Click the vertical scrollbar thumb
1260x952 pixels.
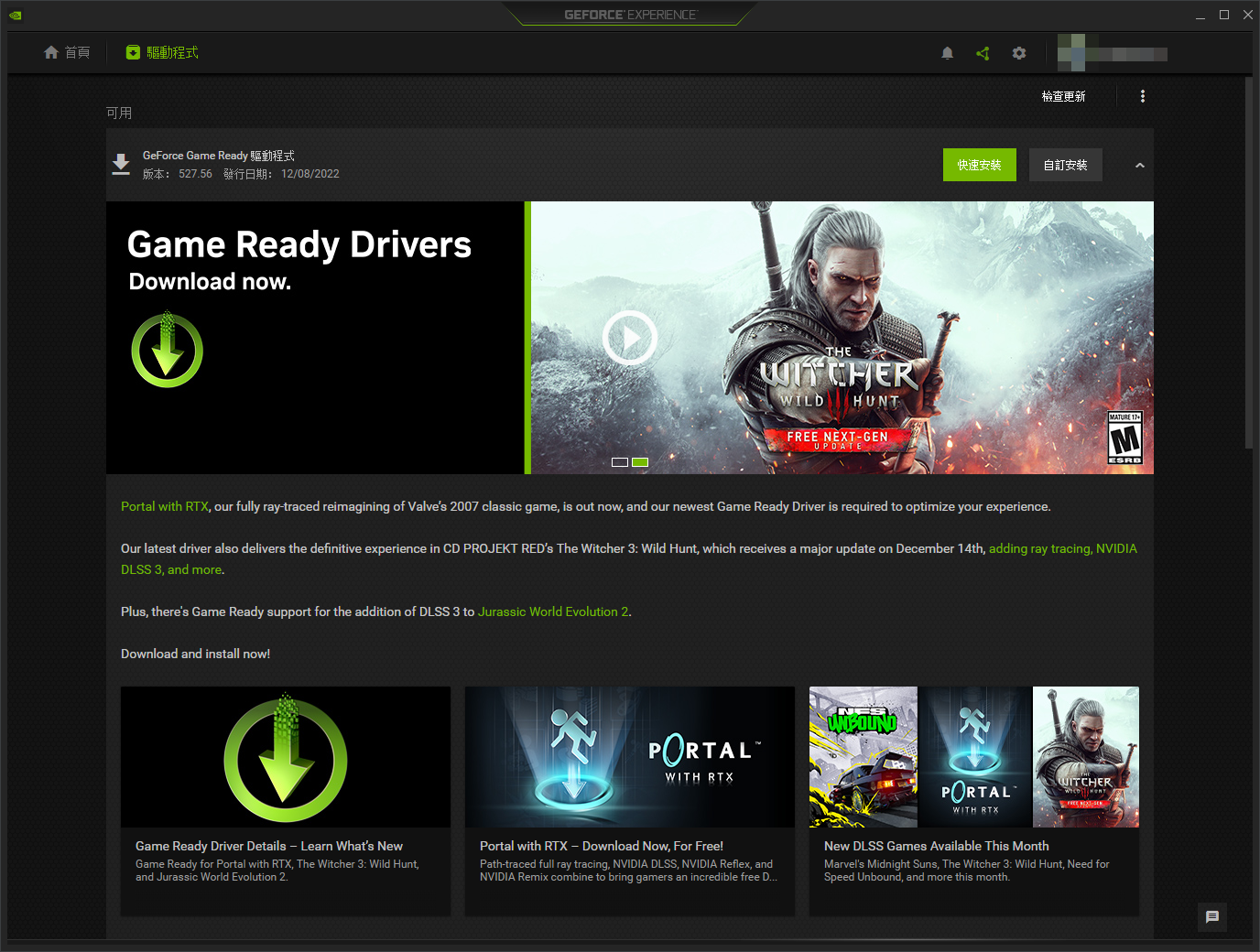click(x=1249, y=263)
